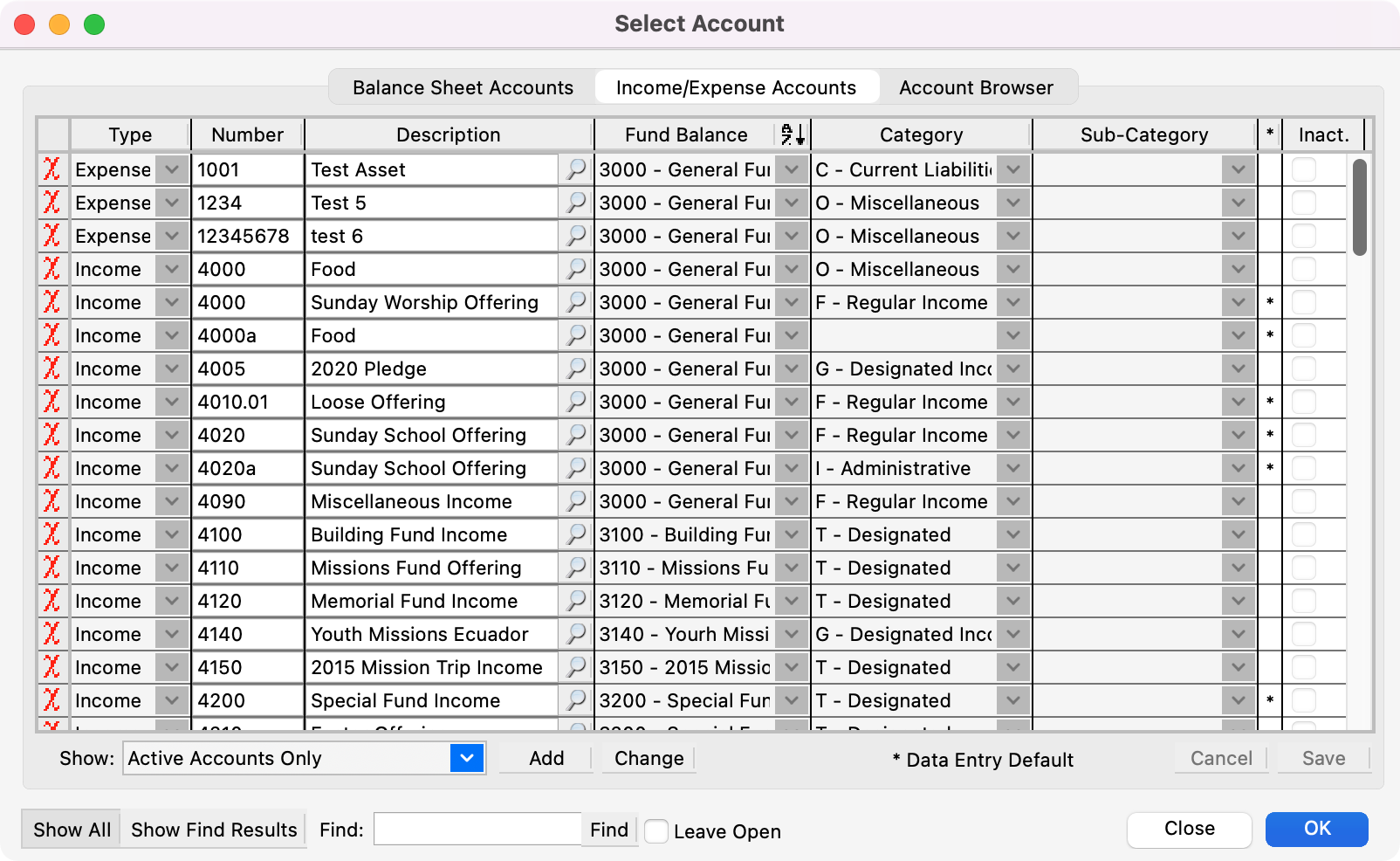This screenshot has width=1400, height=861.
Task: Click into the Find text field
Action: coord(477,830)
